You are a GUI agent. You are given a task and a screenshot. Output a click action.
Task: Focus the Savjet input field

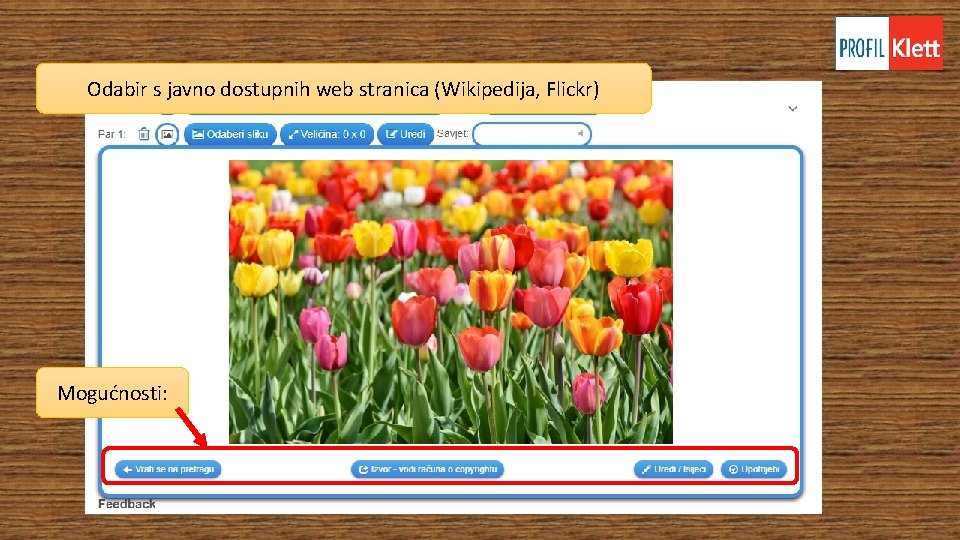[x=532, y=134]
